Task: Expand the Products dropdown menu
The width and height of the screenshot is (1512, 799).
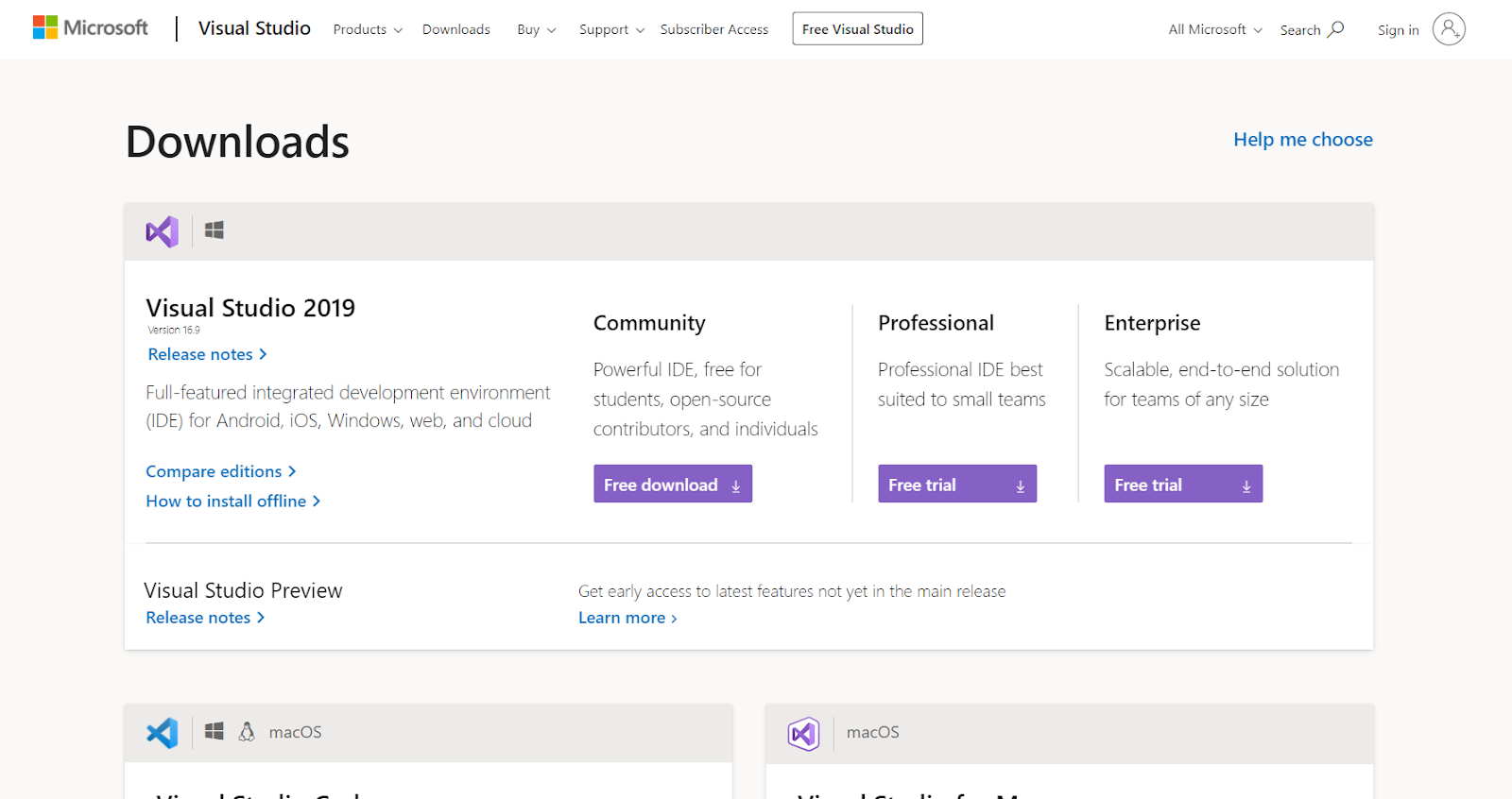Action: 368,29
